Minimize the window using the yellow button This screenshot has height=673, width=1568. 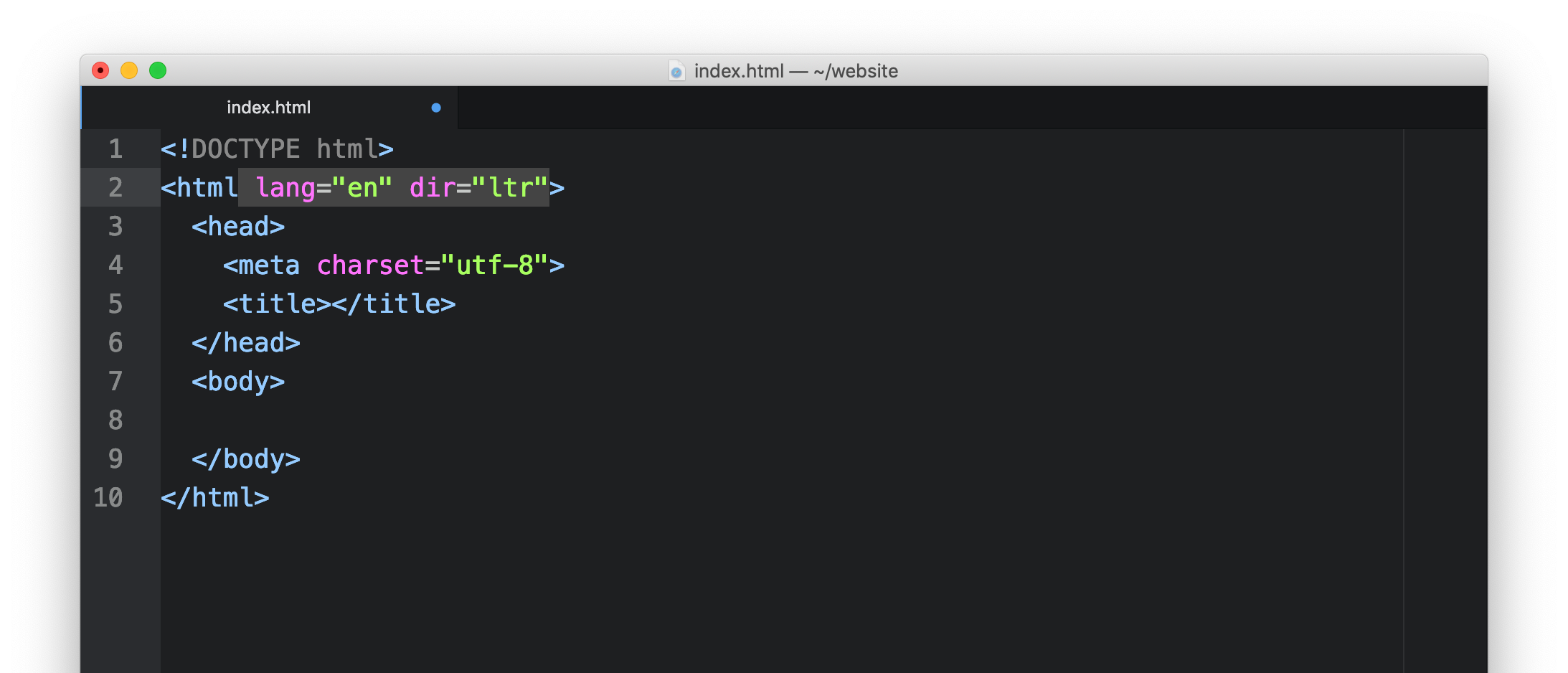[x=129, y=70]
